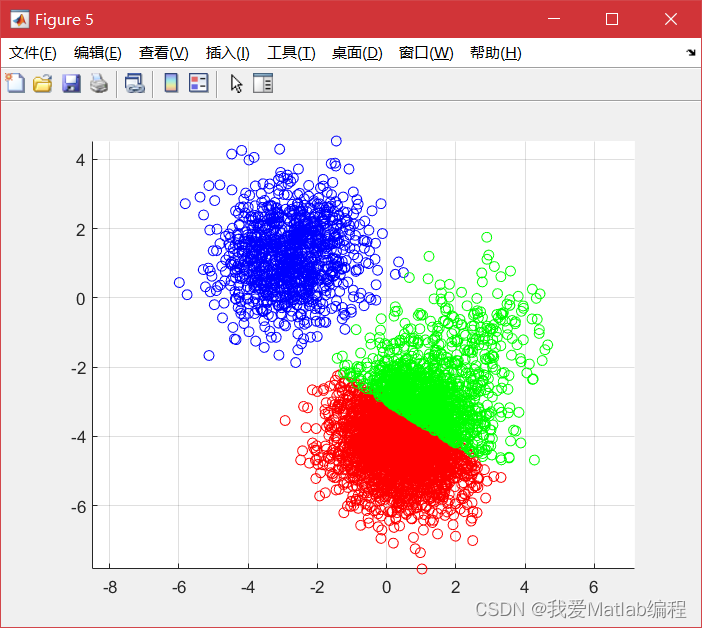Open the 帮助(H) menu
Viewport: 702px width, 628px height.
496,53
